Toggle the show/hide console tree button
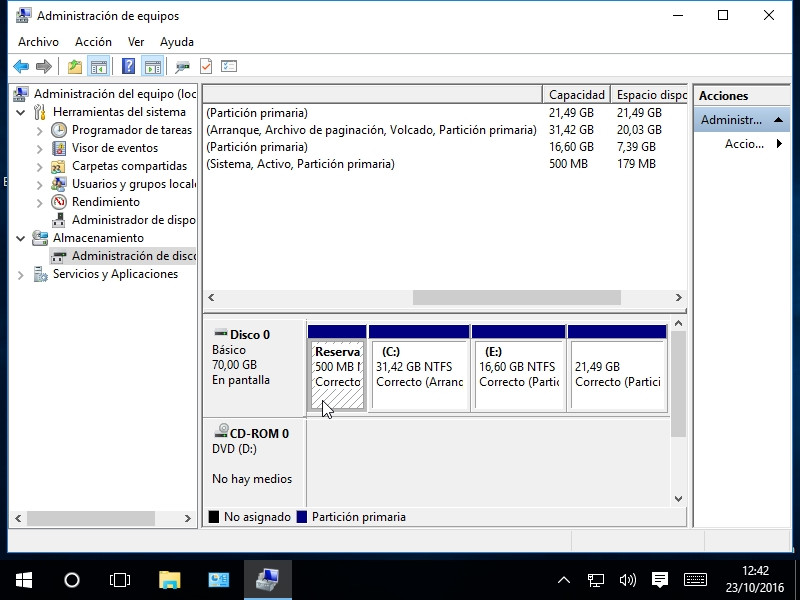Screen dimensions: 800x600 pos(98,67)
